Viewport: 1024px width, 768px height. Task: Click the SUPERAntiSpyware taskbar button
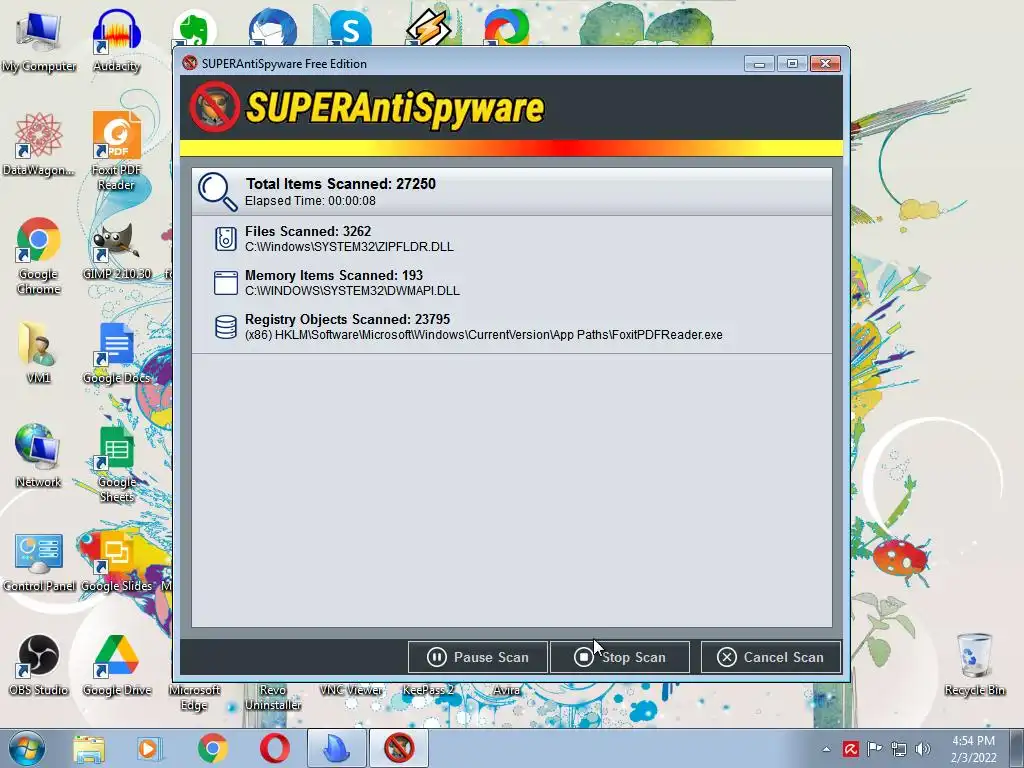pos(399,748)
